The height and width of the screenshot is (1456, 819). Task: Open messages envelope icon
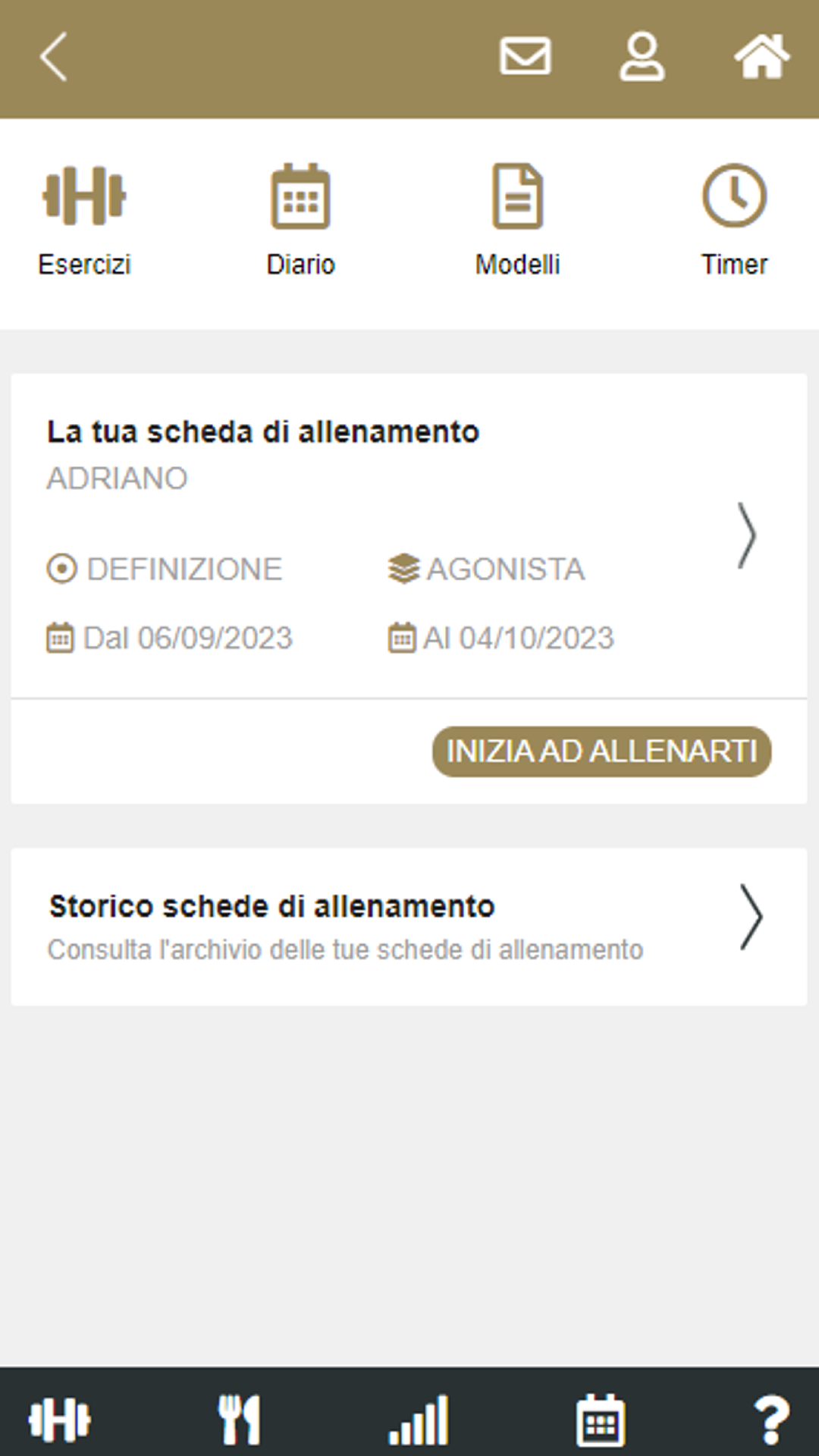coord(525,57)
